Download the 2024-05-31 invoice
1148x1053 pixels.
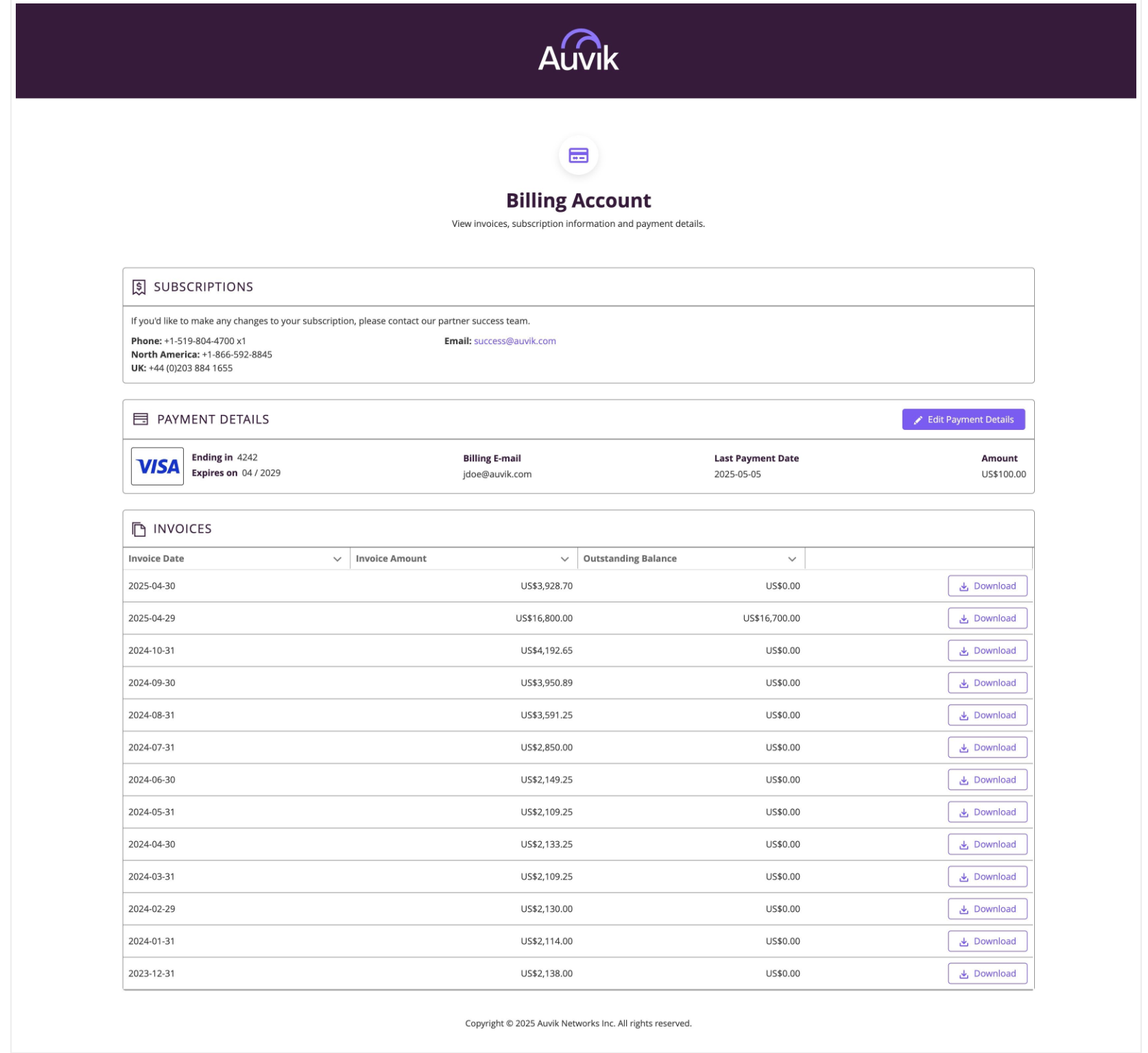coord(988,812)
